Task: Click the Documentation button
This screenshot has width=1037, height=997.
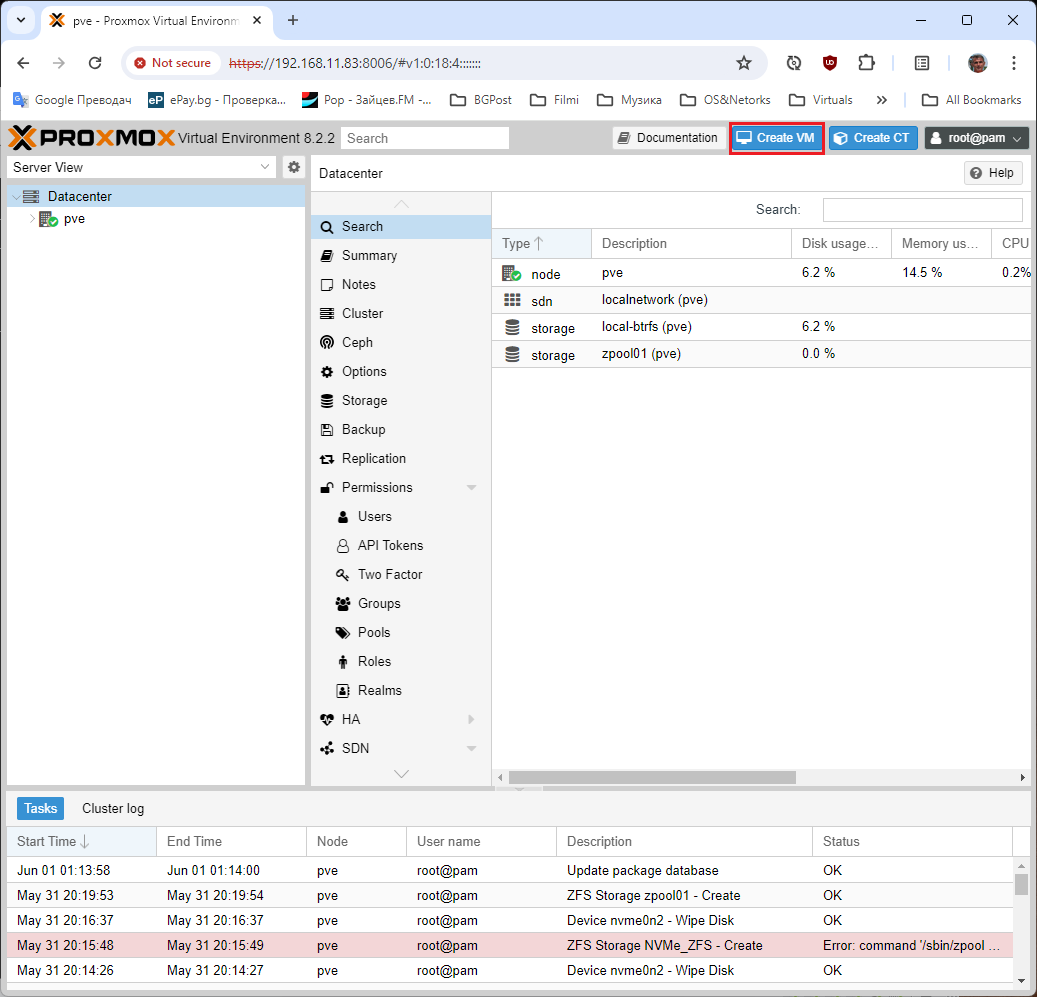Action: point(668,138)
